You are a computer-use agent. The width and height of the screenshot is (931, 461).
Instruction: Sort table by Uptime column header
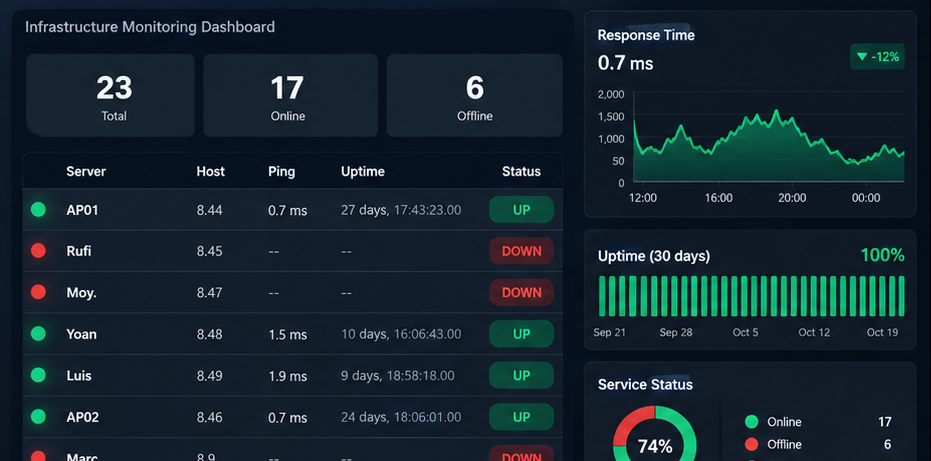(363, 172)
